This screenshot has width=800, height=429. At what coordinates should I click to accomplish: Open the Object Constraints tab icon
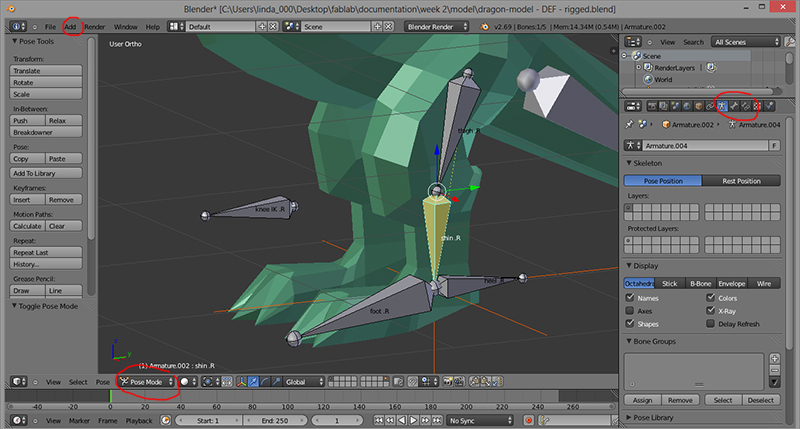(x=710, y=106)
